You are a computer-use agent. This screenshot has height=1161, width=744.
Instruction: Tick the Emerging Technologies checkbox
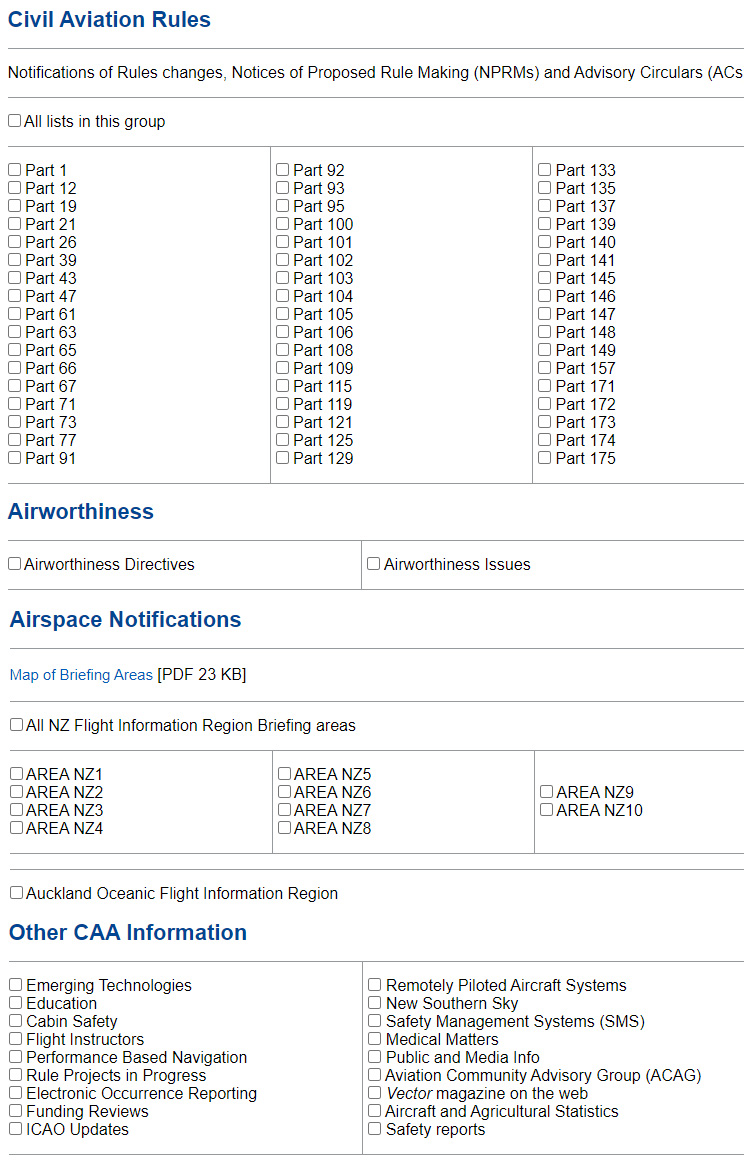(x=16, y=984)
